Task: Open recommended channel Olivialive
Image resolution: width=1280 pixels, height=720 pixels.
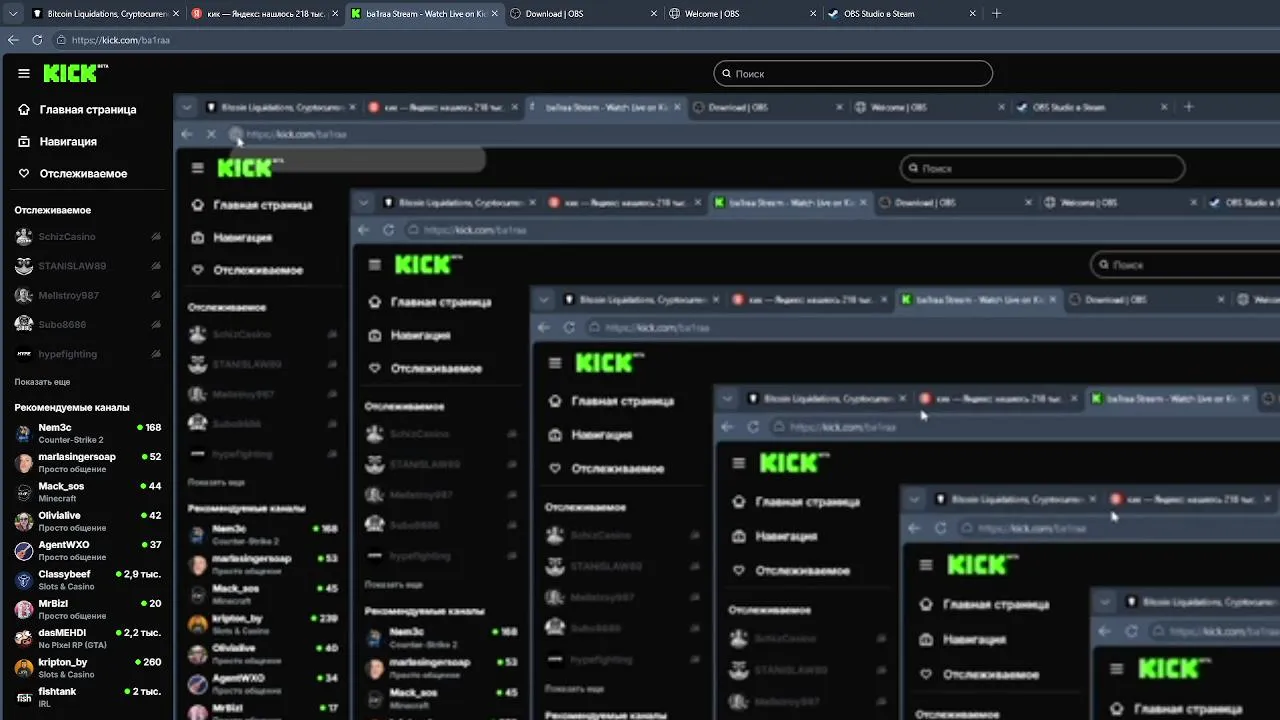Action: 87,521
